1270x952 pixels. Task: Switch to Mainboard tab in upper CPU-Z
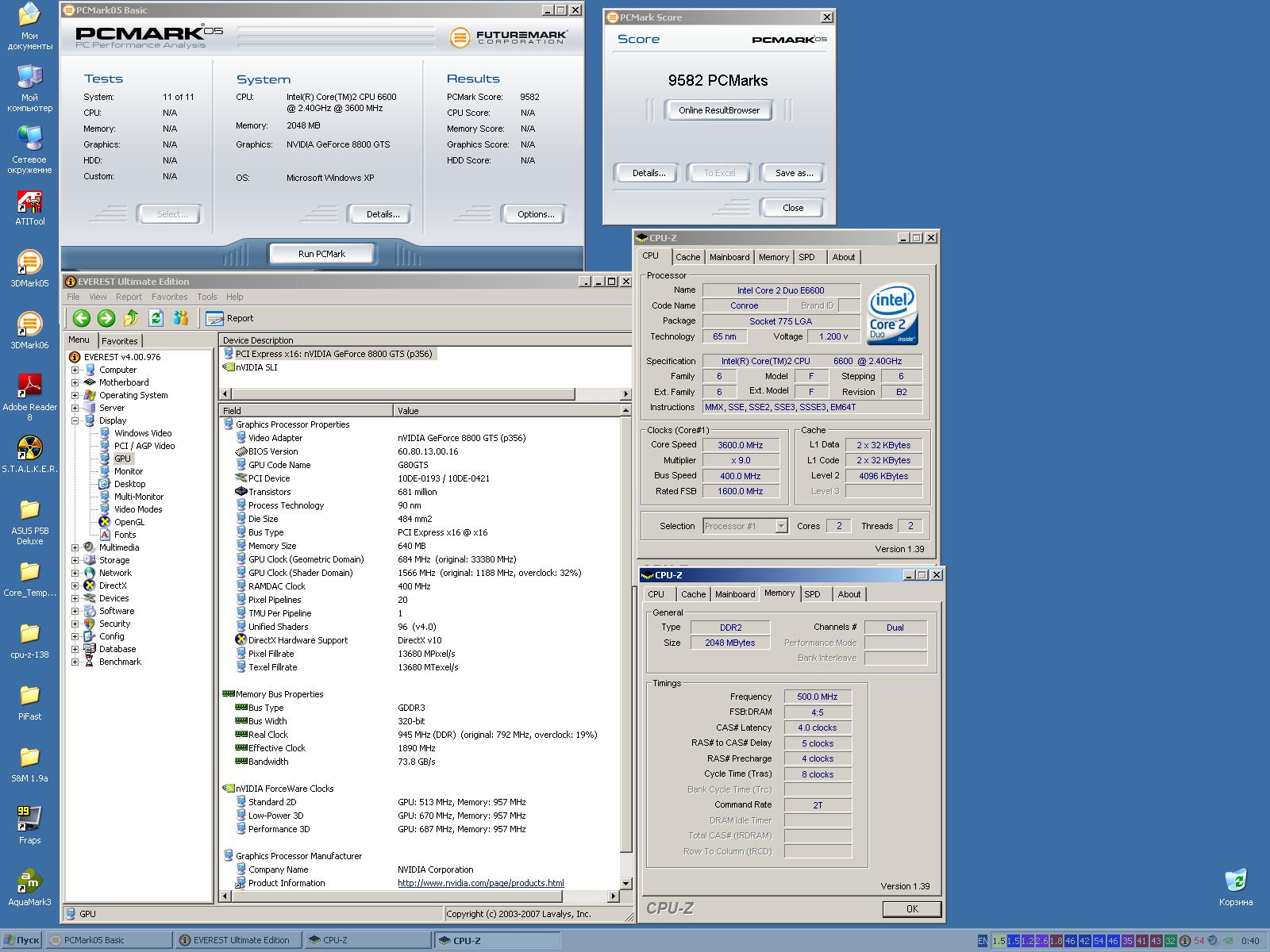point(729,257)
